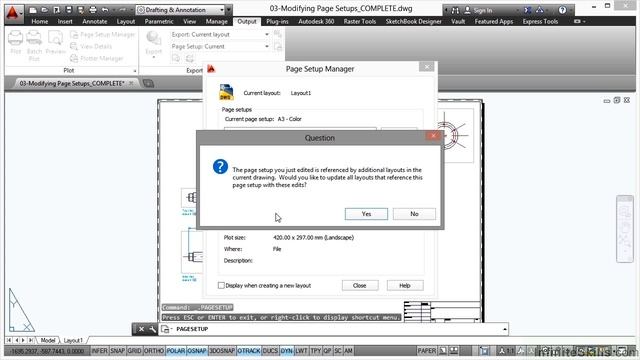Open the Express Tools ribbon tab
Image resolution: width=640 pixels, height=360 pixels.
tap(540, 21)
